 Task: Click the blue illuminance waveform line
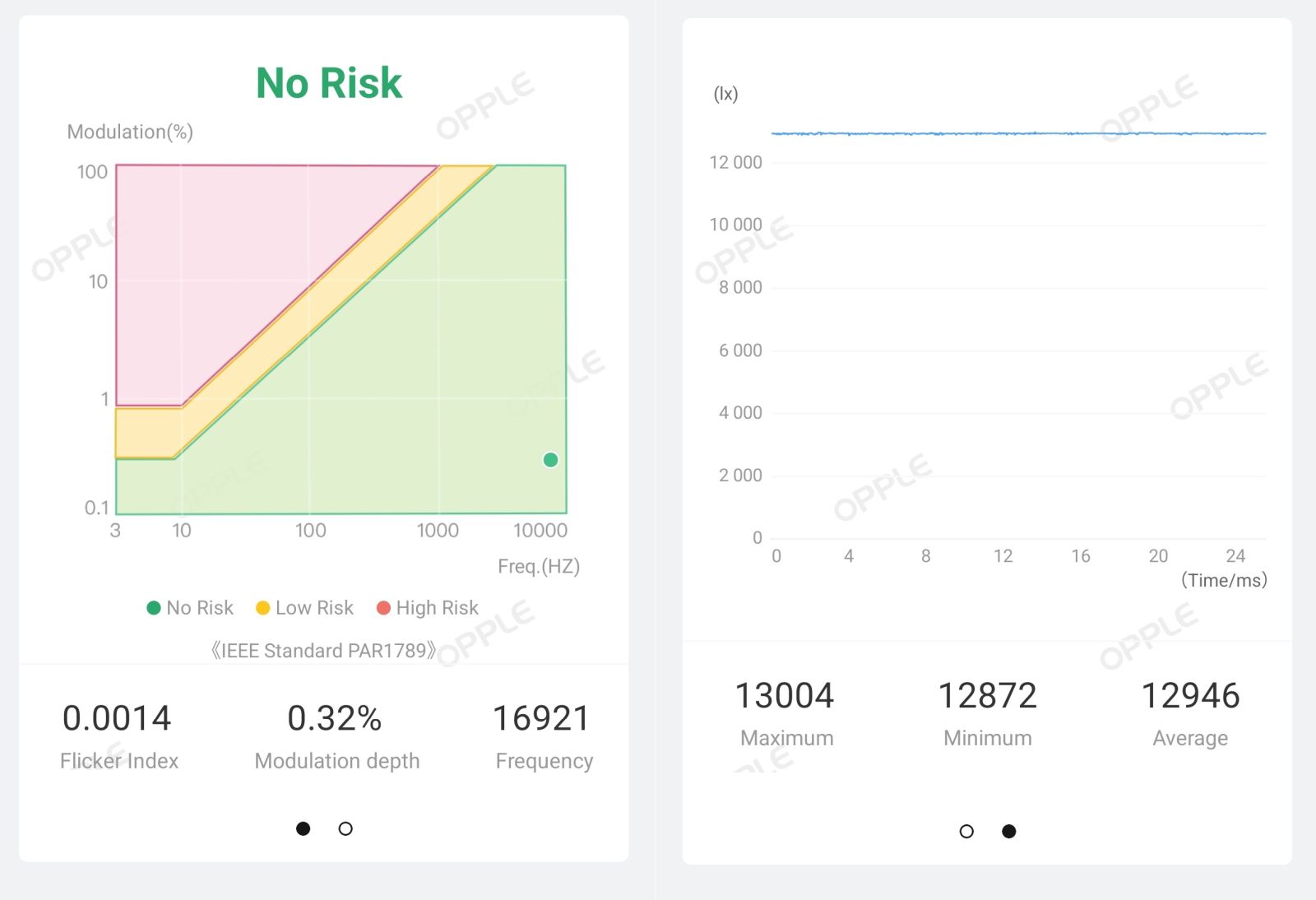(1018, 133)
